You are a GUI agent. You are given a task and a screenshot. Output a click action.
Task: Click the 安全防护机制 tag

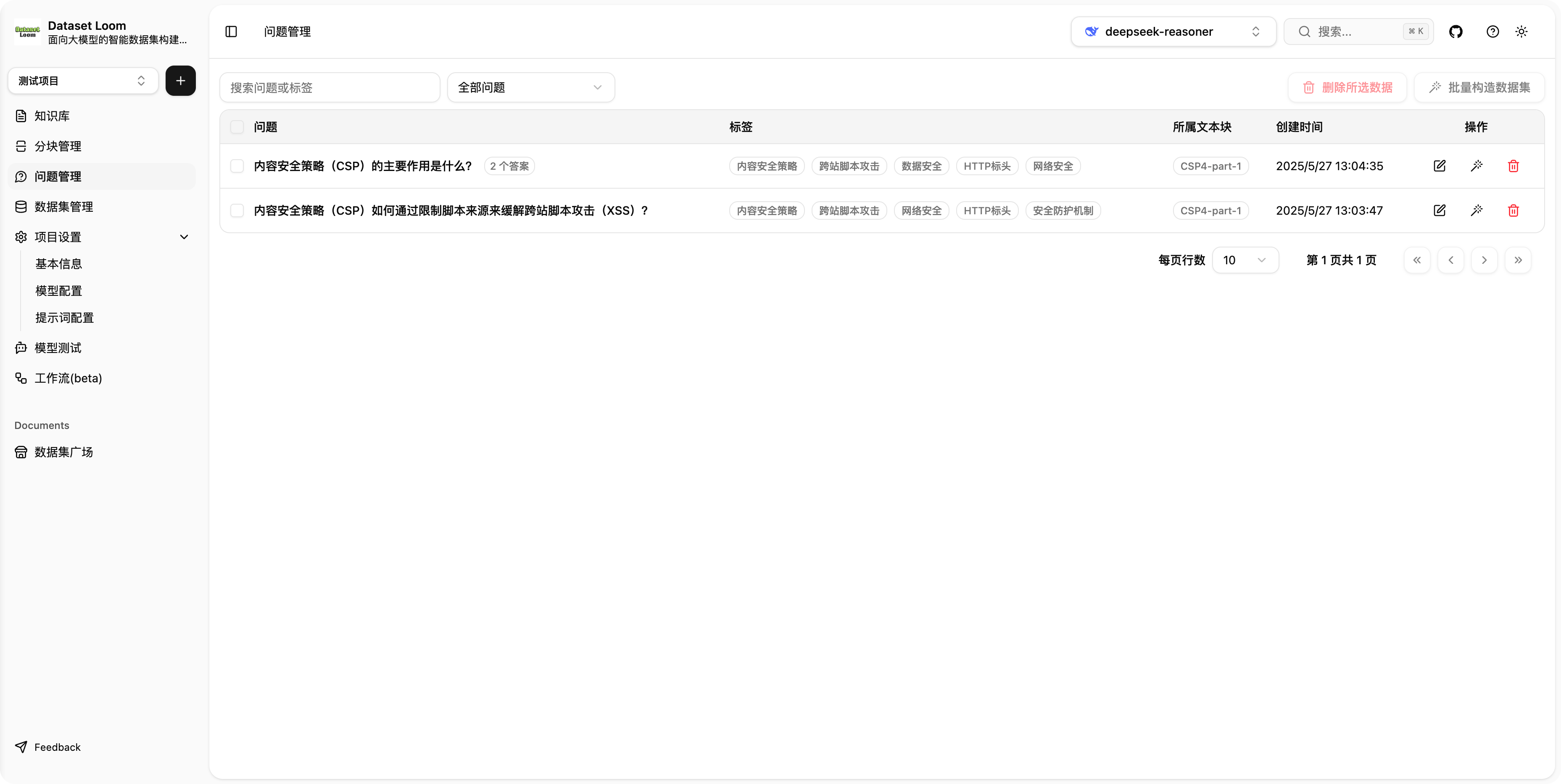[1063, 210]
